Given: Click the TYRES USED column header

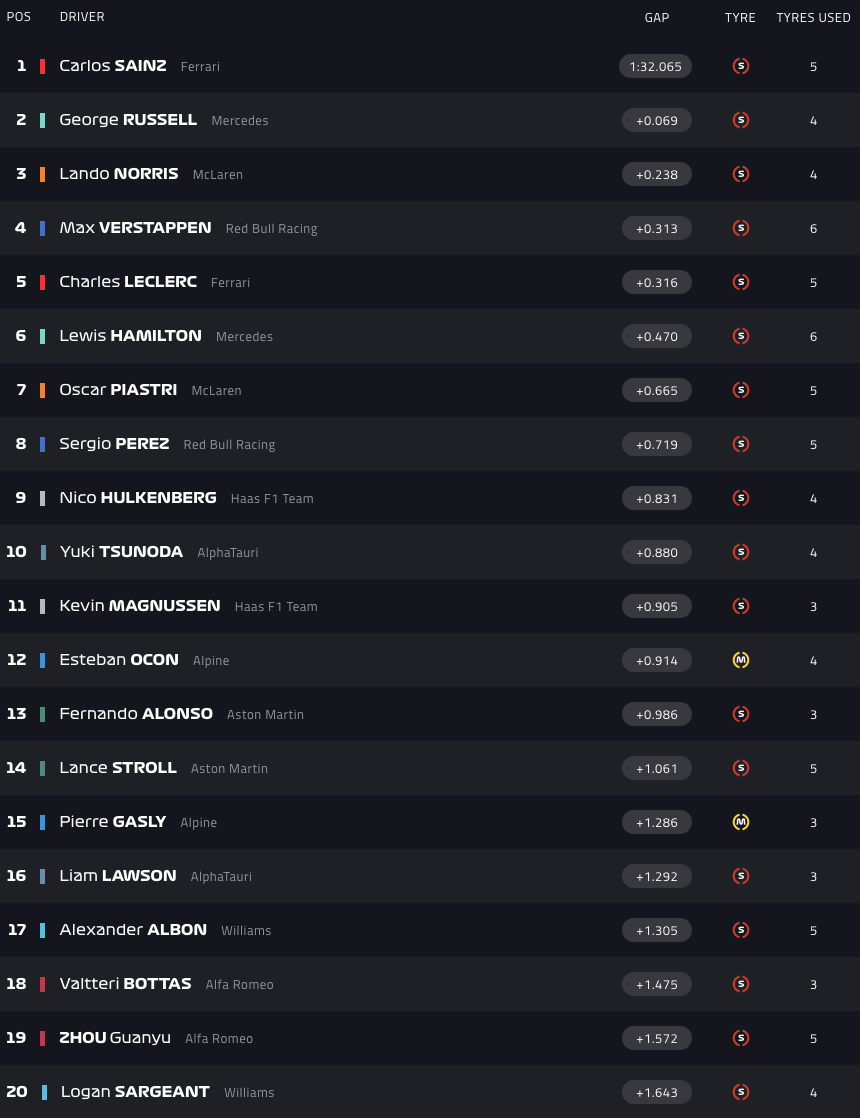Looking at the screenshot, I should point(813,17).
